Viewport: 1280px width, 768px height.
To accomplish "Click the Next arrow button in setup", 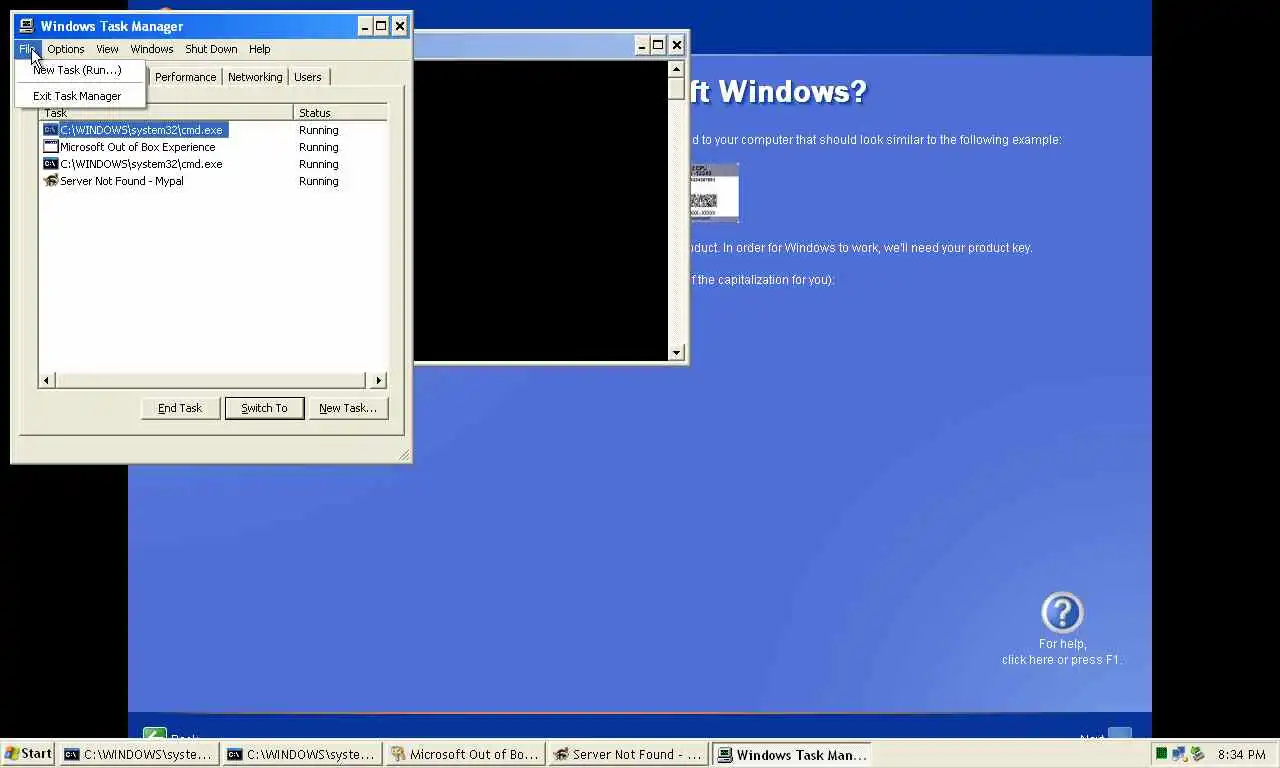I will tap(1120, 734).
